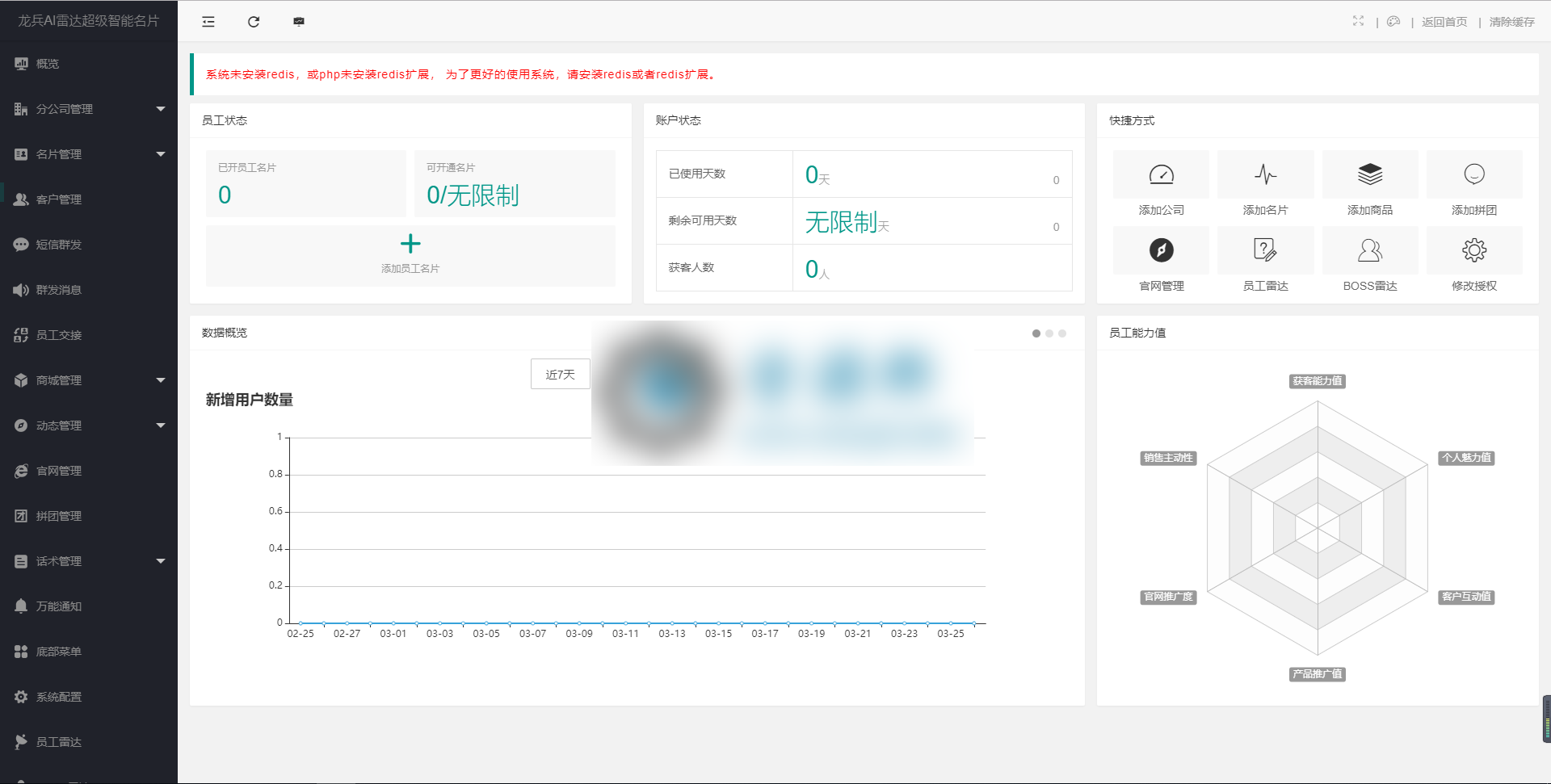Click the 获客人数 row value
Image resolution: width=1551 pixels, height=784 pixels.
932,268
